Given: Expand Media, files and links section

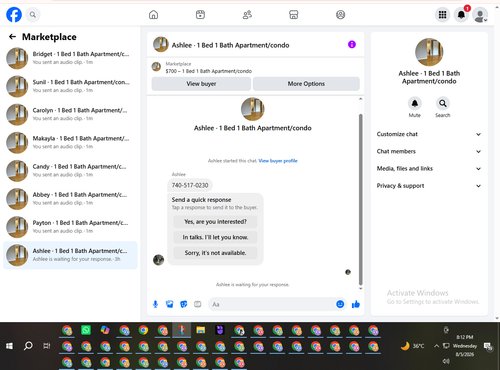Looking at the screenshot, I should (429, 169).
